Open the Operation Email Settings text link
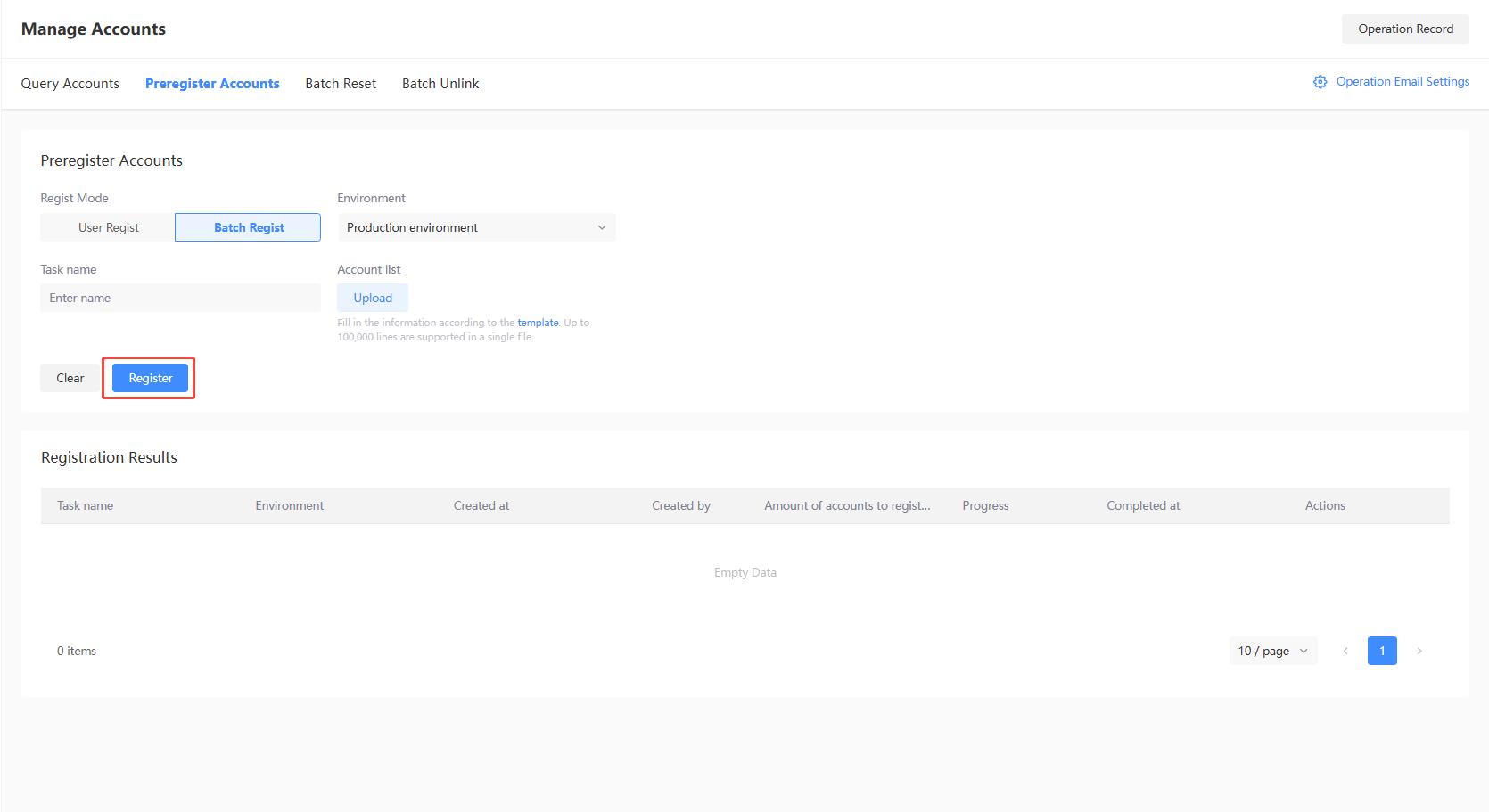This screenshot has height=812, width=1489. tap(1403, 82)
